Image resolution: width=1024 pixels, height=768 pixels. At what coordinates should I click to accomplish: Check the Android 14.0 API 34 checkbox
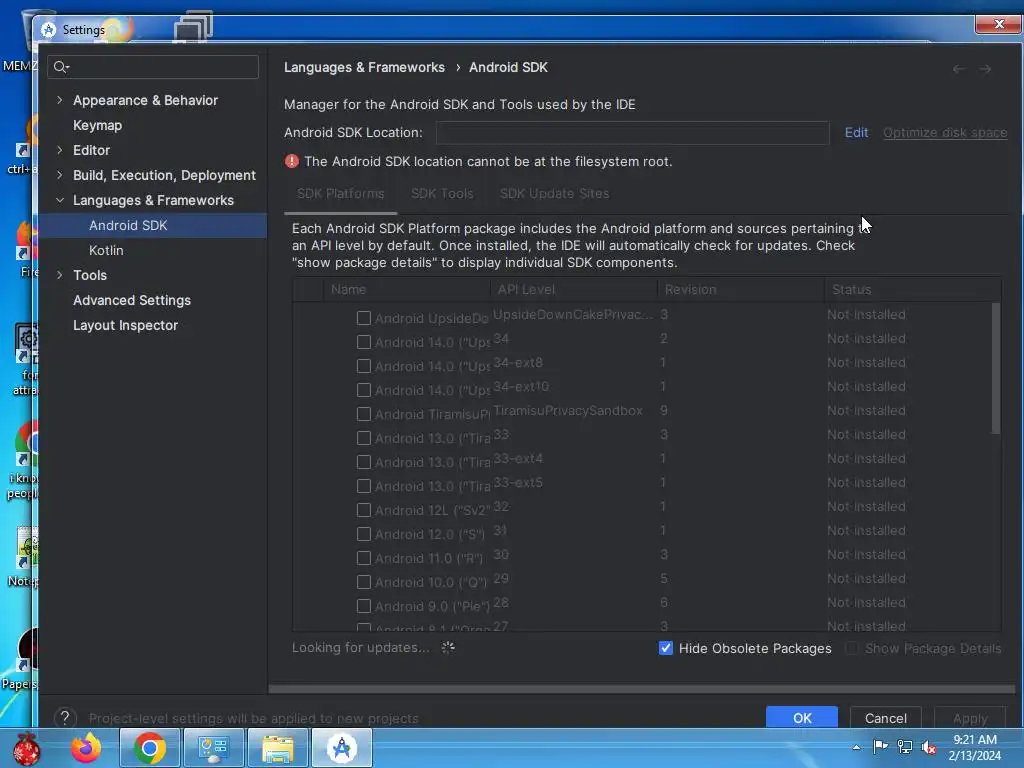(364, 342)
